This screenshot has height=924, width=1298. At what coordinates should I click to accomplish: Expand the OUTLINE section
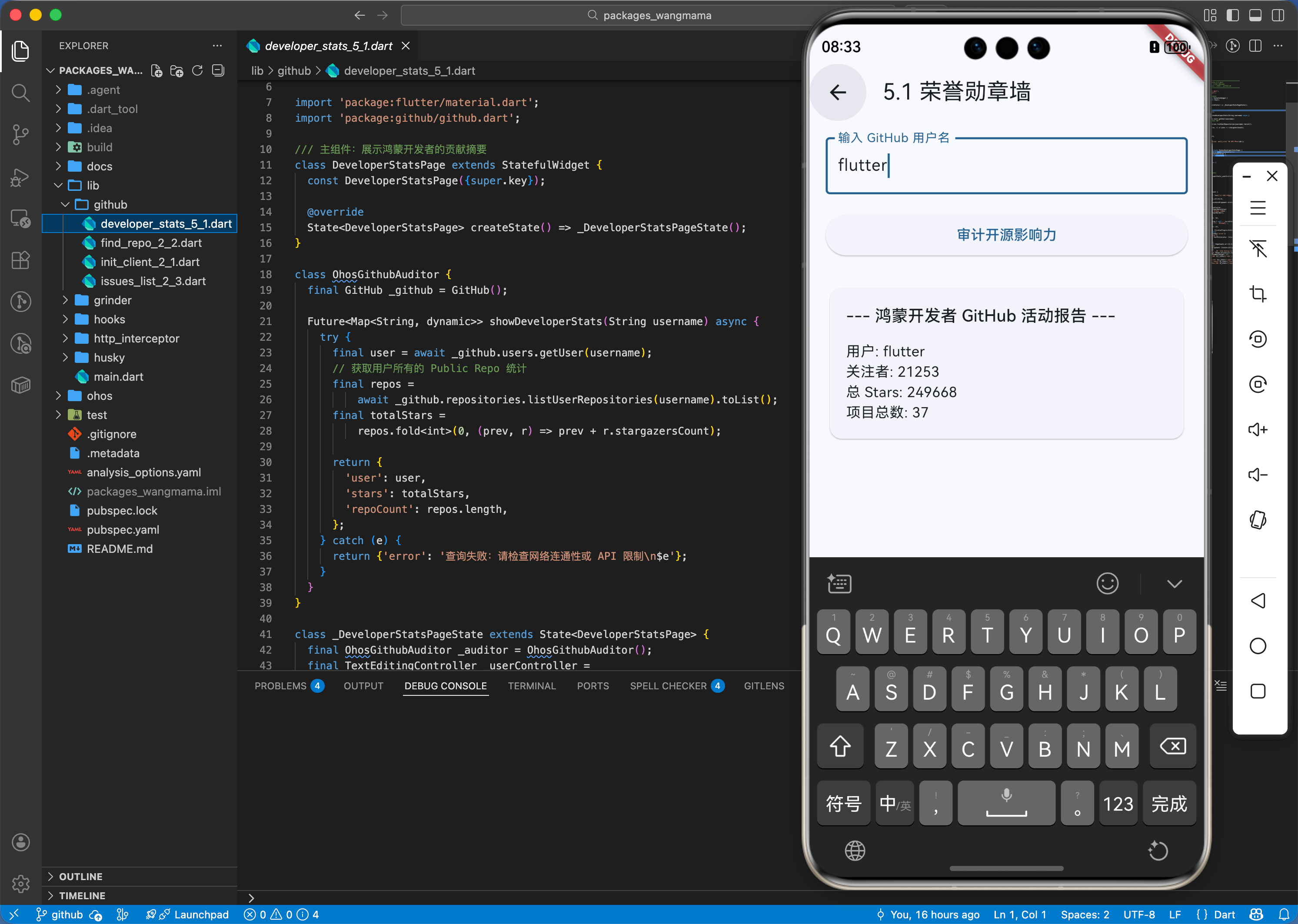(80, 876)
